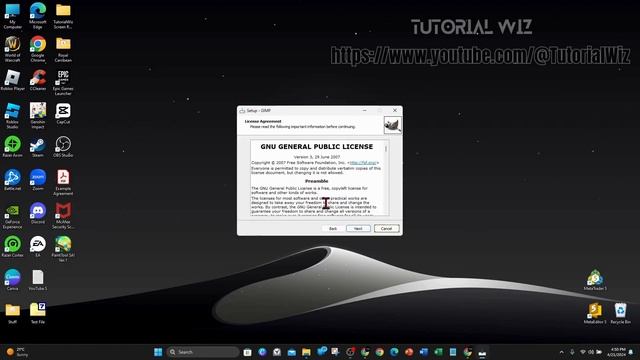This screenshot has width=640, height=360.
Task: Open Excel from the taskbar
Action: (x=438, y=352)
